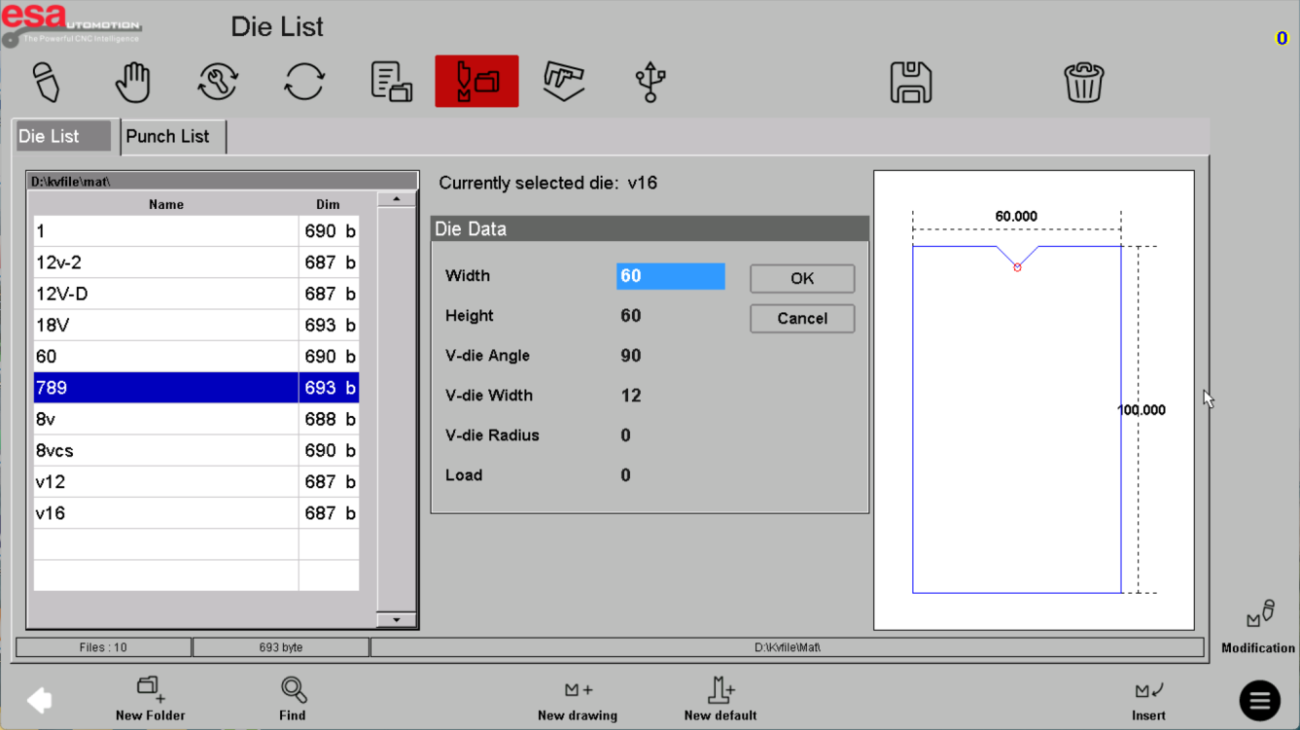Click the trash can delete icon
Image resolution: width=1300 pixels, height=730 pixels.
tap(1083, 82)
